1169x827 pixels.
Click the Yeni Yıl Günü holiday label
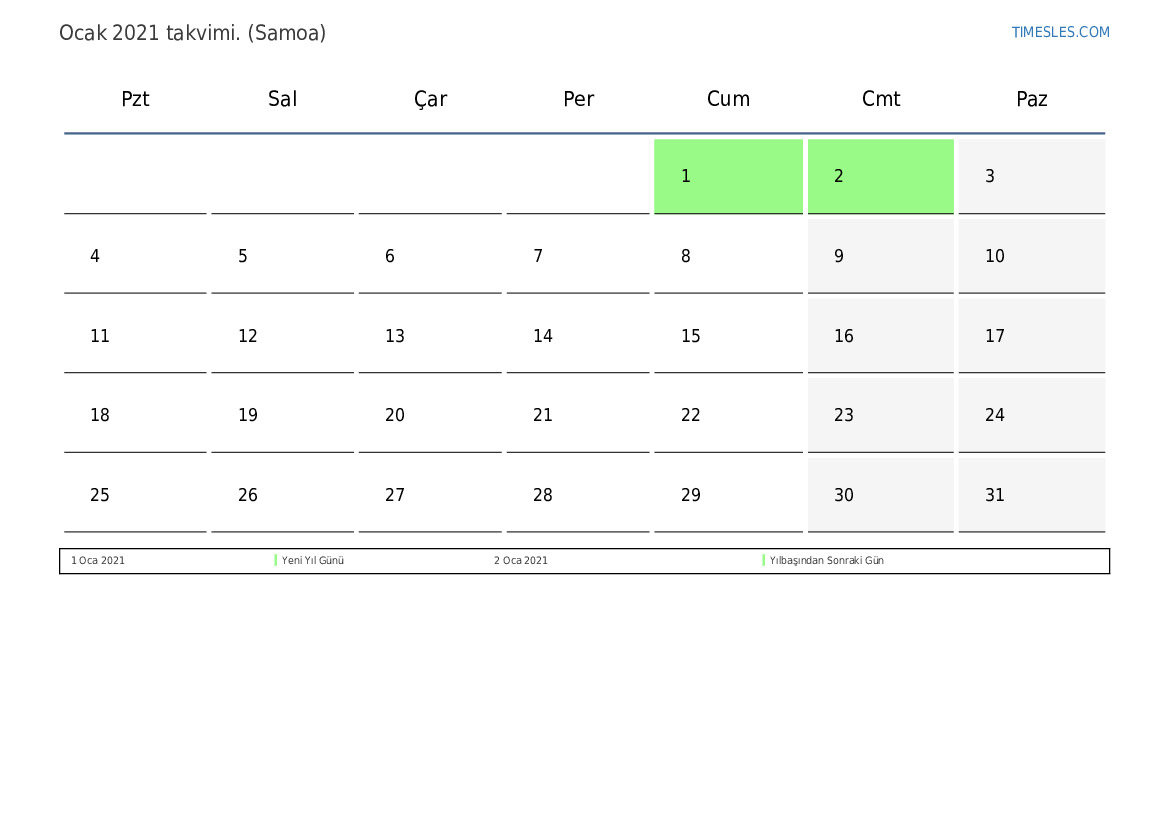pos(313,561)
